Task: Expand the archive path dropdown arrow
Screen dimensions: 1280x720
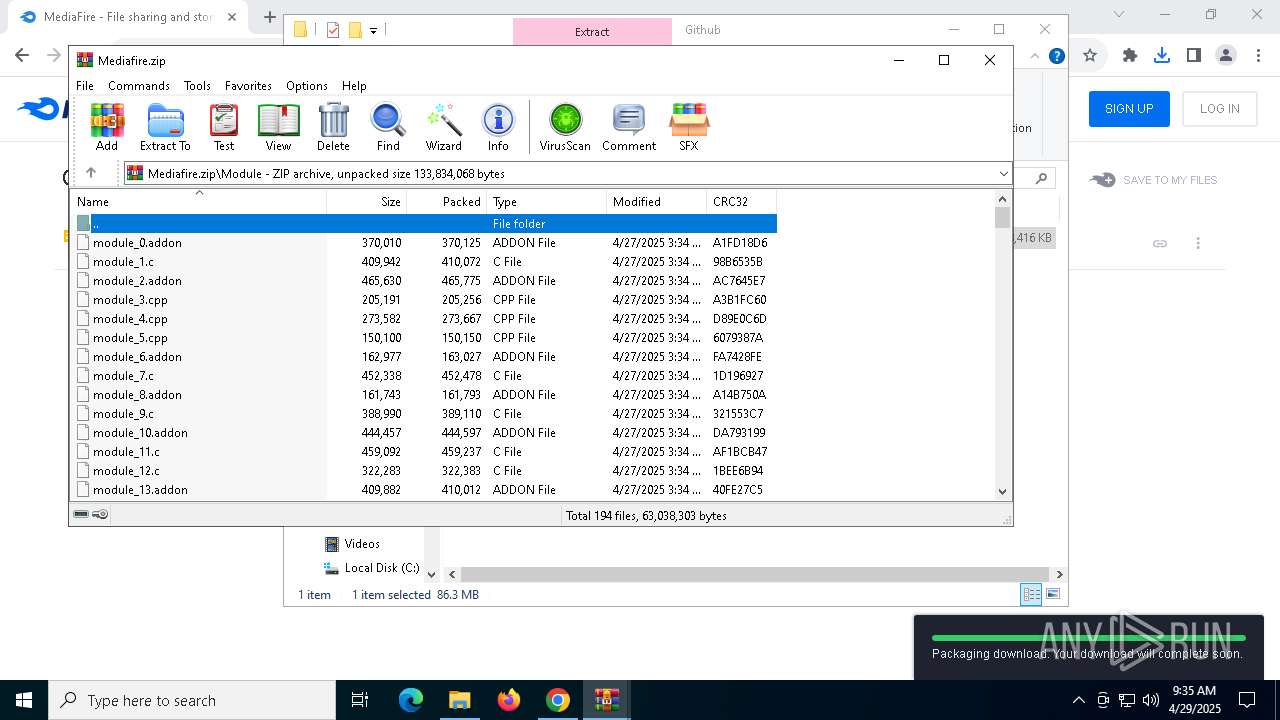Action: pos(1003,174)
